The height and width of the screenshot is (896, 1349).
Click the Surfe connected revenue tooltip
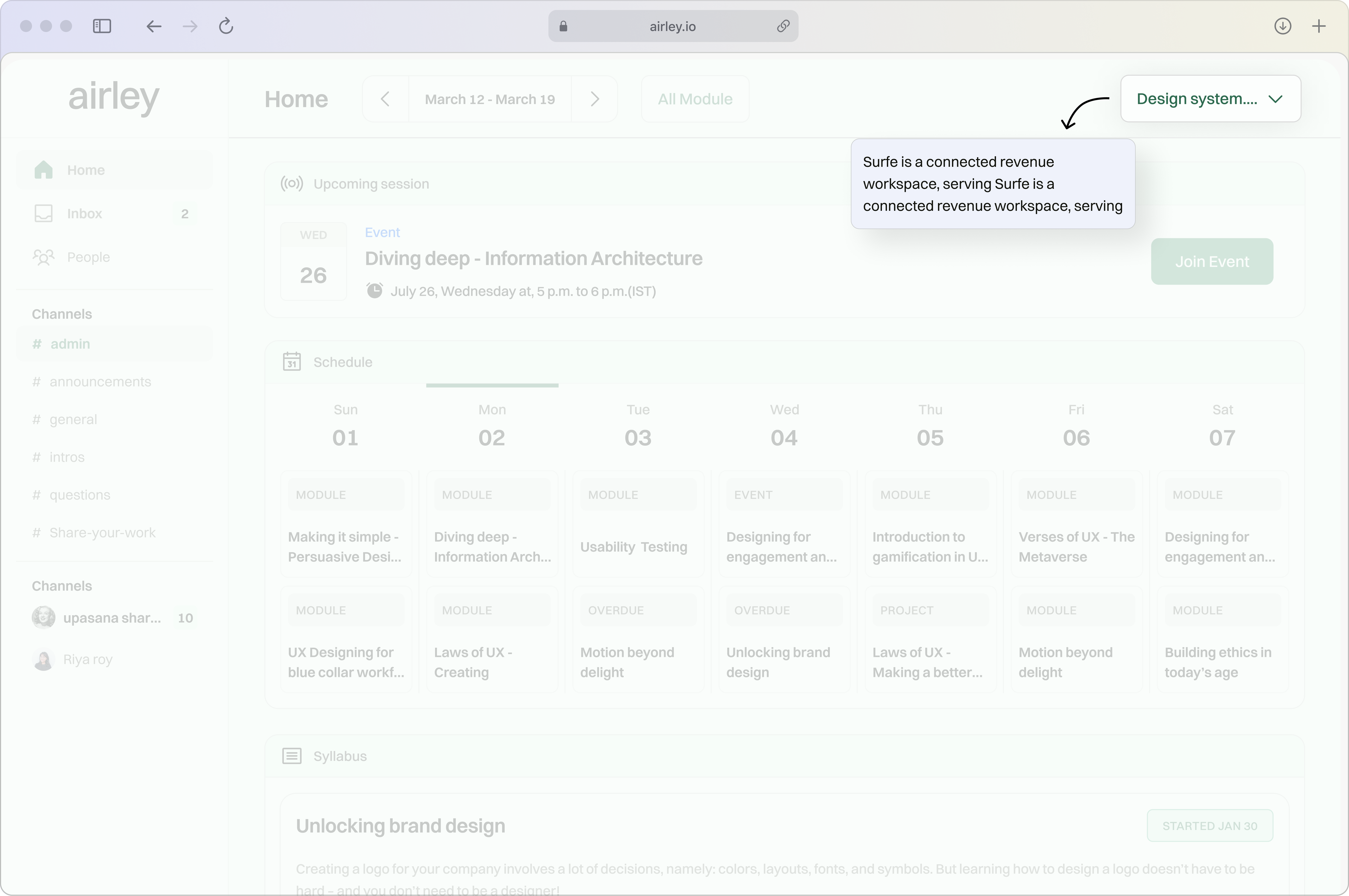click(993, 184)
